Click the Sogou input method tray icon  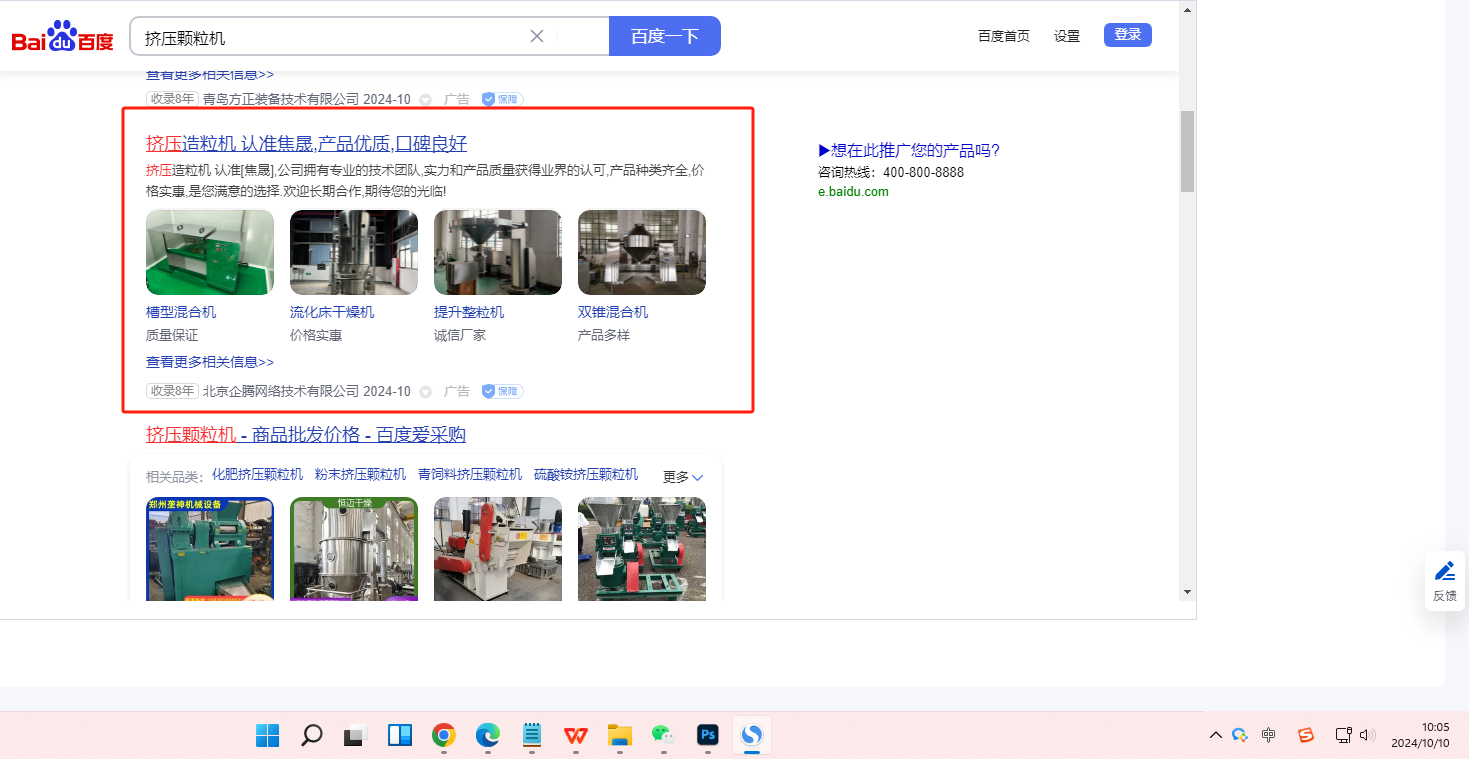pos(1305,735)
